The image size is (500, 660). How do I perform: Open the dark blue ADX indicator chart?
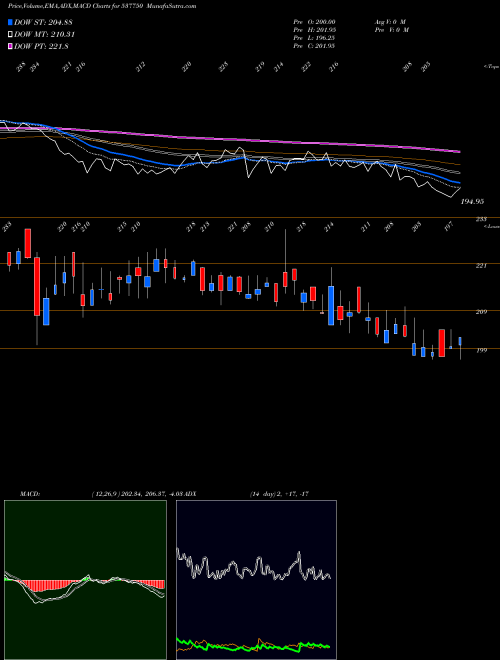coord(256,580)
